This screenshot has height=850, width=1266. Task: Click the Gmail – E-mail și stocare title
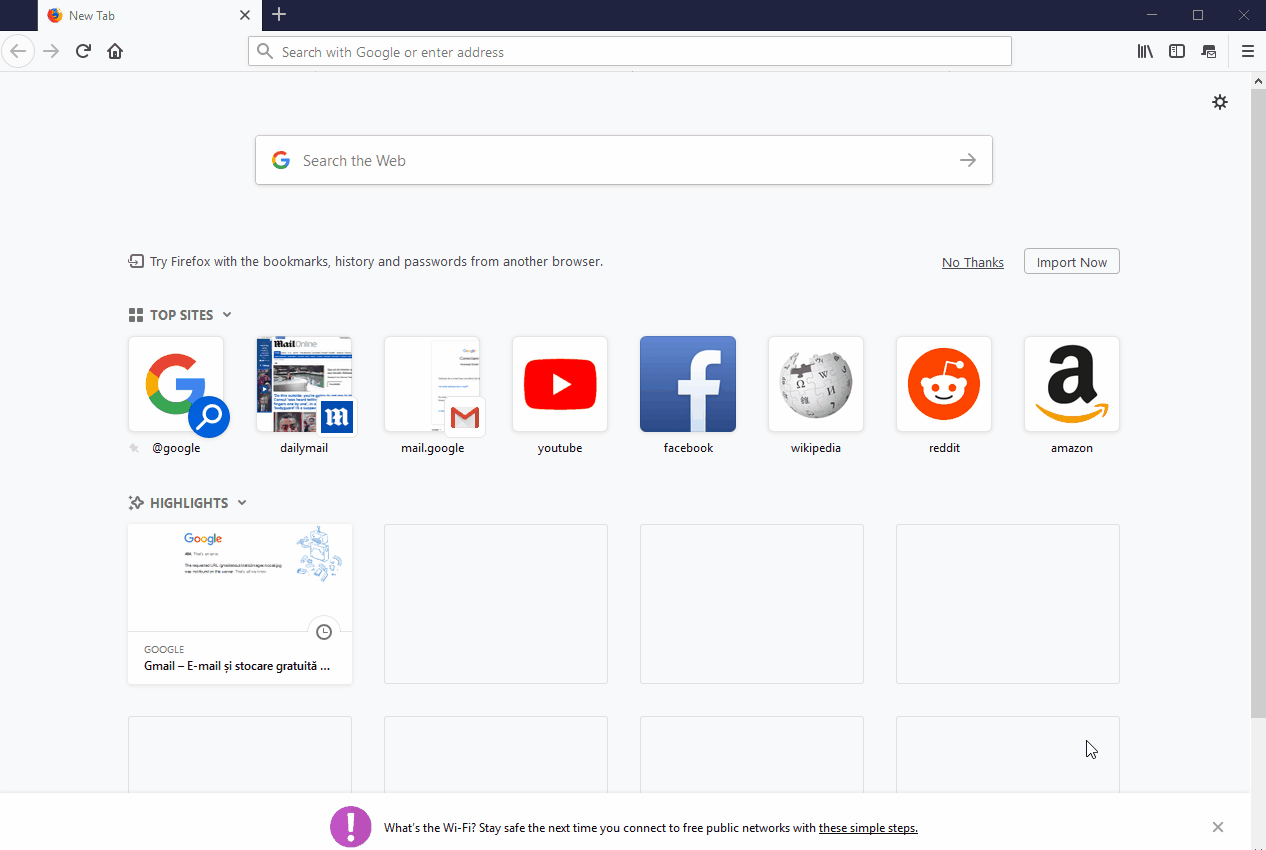(x=237, y=666)
